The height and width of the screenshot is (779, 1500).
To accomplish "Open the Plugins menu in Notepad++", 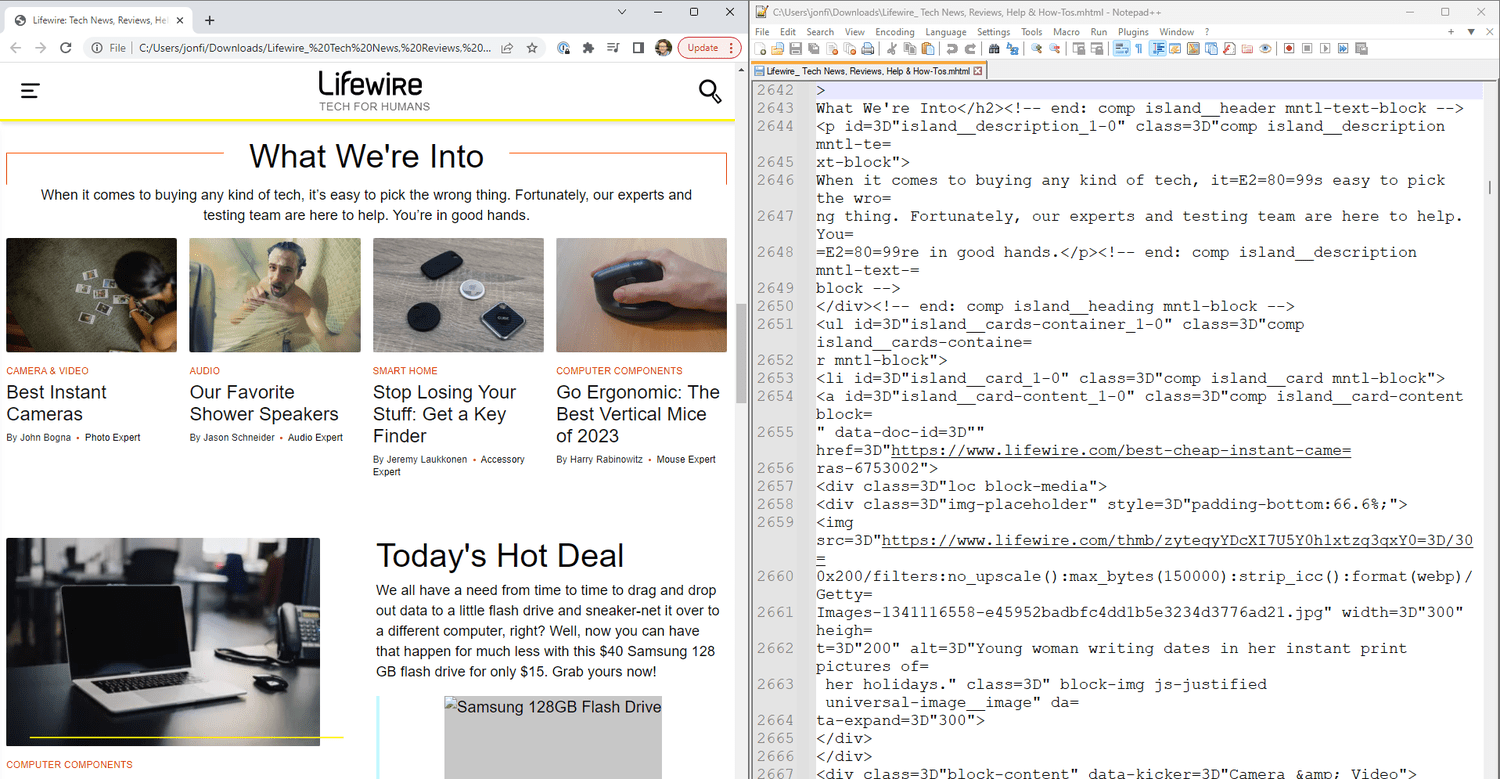I will click(x=1133, y=32).
